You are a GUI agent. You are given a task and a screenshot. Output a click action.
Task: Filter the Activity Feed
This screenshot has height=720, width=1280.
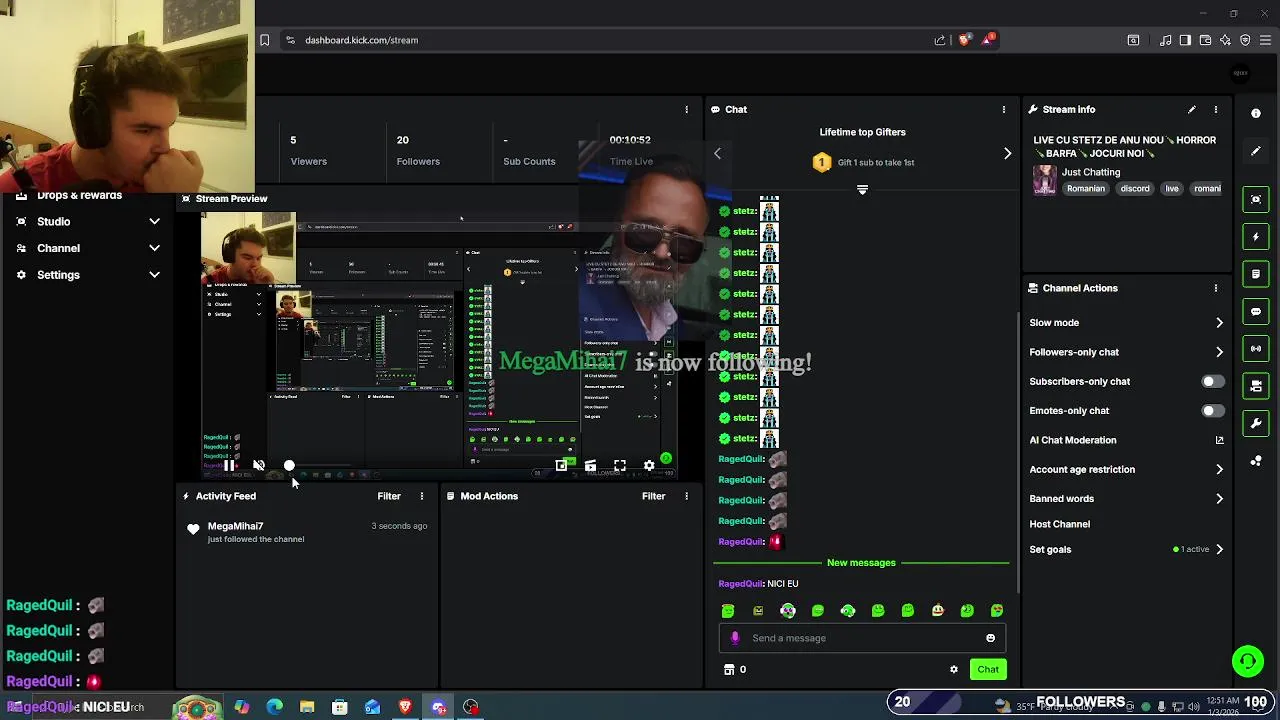tap(389, 496)
